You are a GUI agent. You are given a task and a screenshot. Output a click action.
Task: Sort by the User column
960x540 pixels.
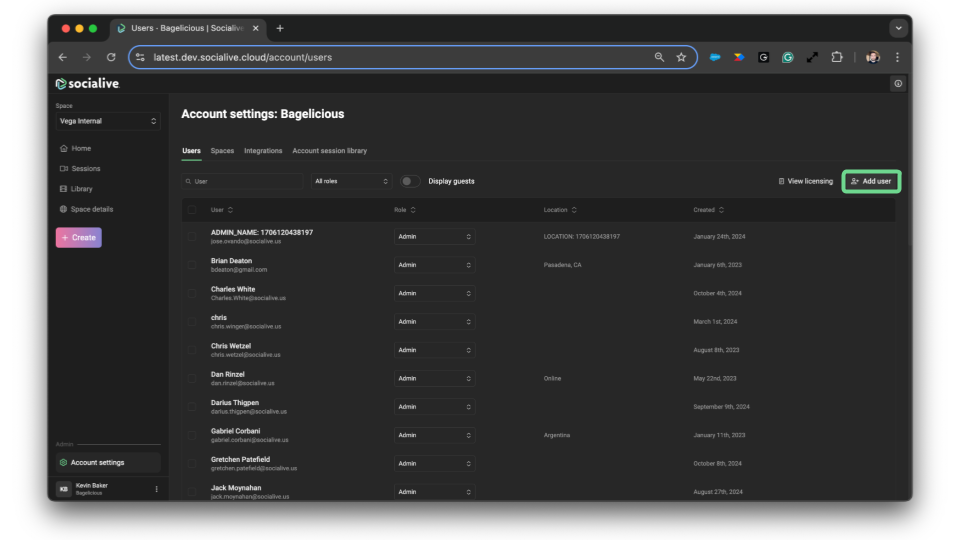222,209
